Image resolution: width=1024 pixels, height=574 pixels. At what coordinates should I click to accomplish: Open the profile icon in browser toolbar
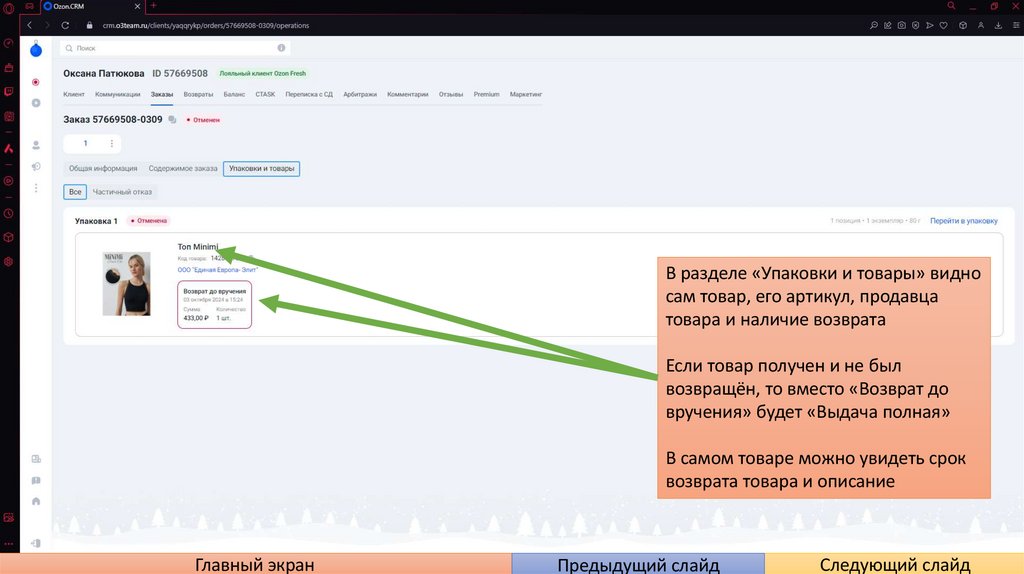point(981,25)
